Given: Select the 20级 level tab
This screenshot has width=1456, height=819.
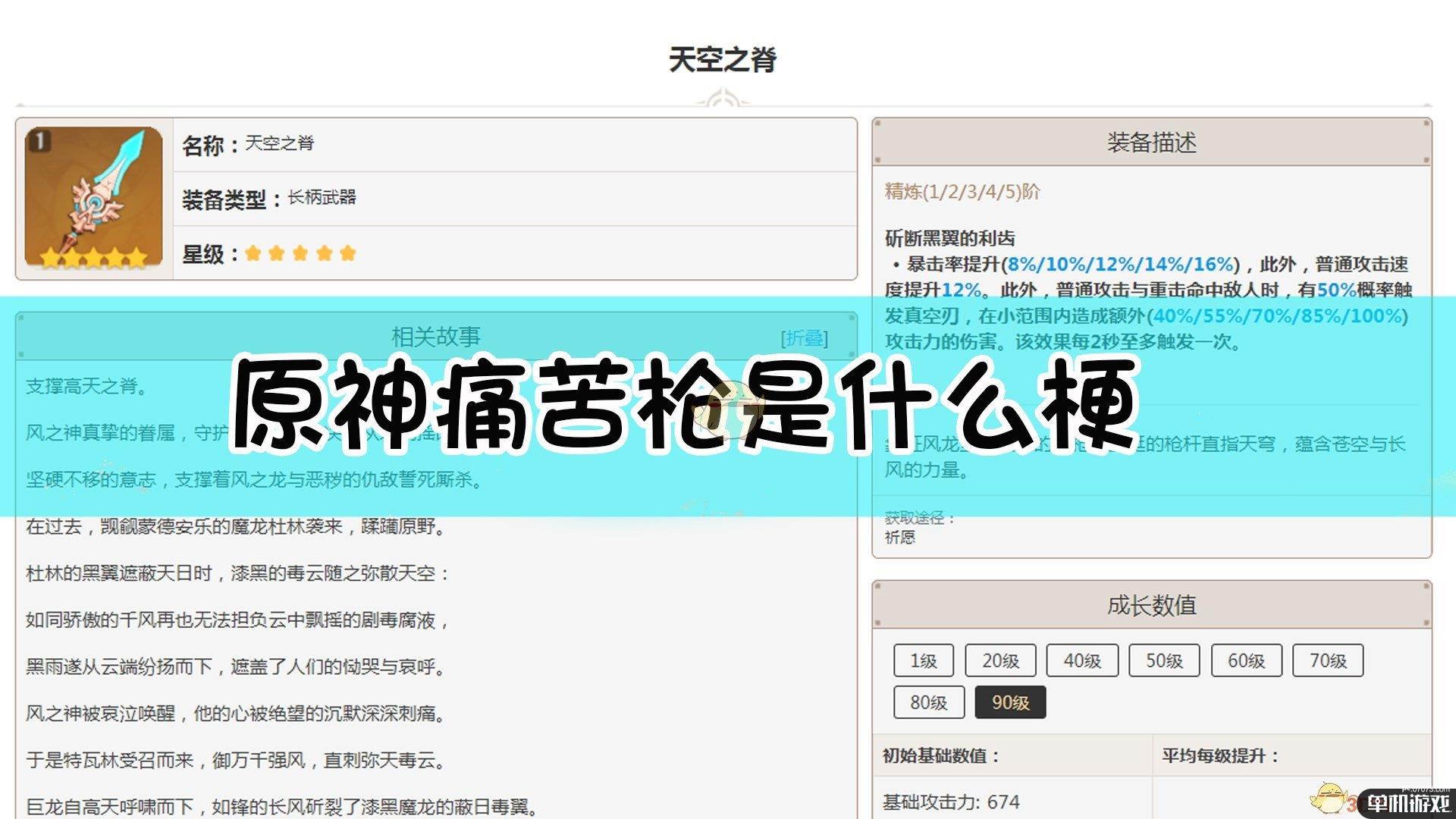Looking at the screenshot, I should coord(1000,661).
